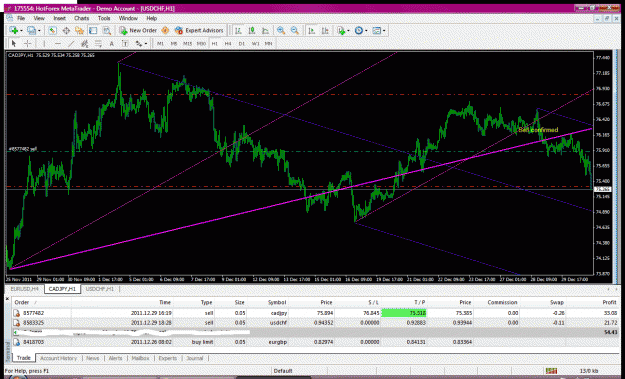Toggle the Navigator folder-star icon
Image resolution: width=625 pixels, height=379 pixels.
79,30
